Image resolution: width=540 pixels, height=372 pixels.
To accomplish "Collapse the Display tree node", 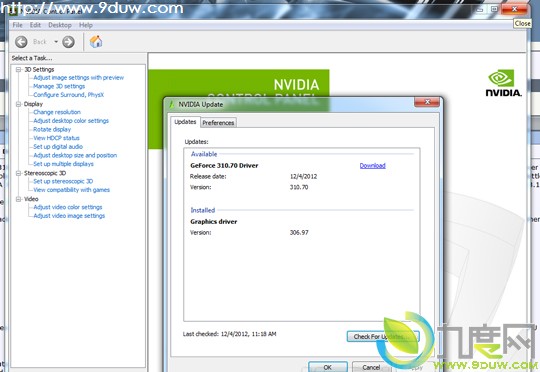I will [x=19, y=104].
